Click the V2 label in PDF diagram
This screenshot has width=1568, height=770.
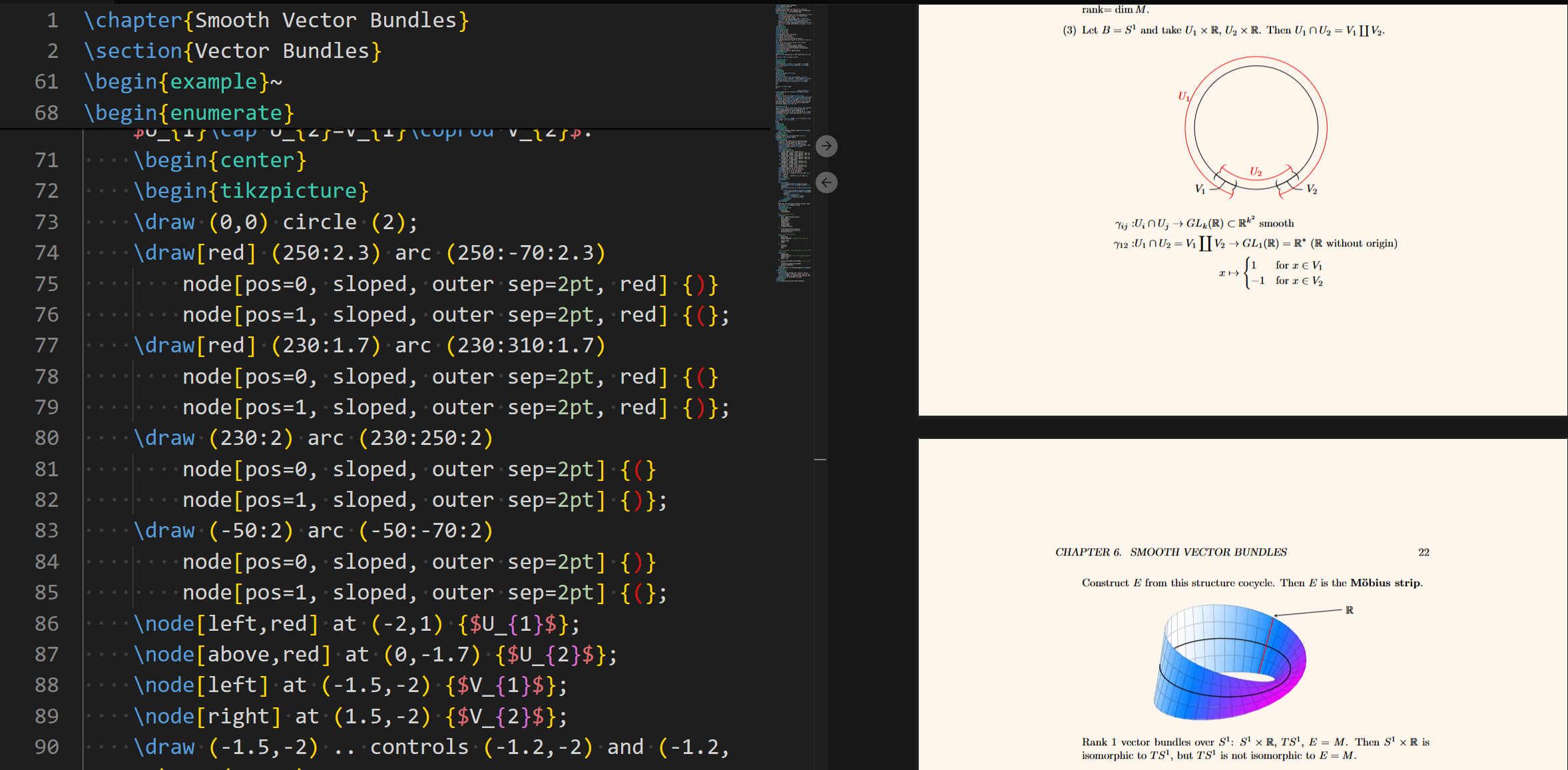pyautogui.click(x=1312, y=189)
